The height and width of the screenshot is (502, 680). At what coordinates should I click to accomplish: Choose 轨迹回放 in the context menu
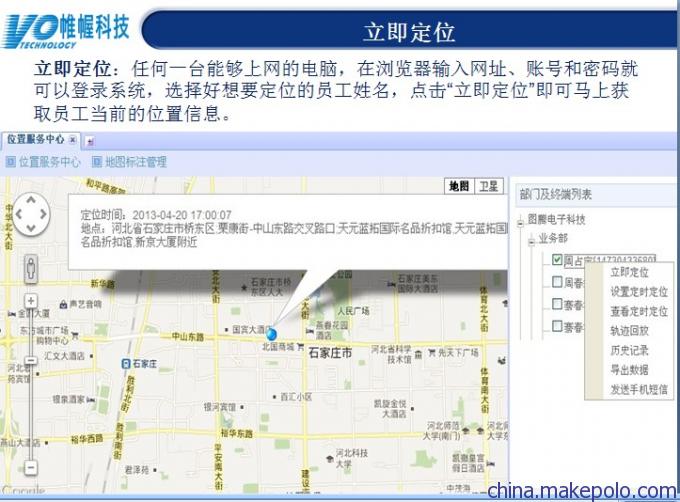click(629, 331)
